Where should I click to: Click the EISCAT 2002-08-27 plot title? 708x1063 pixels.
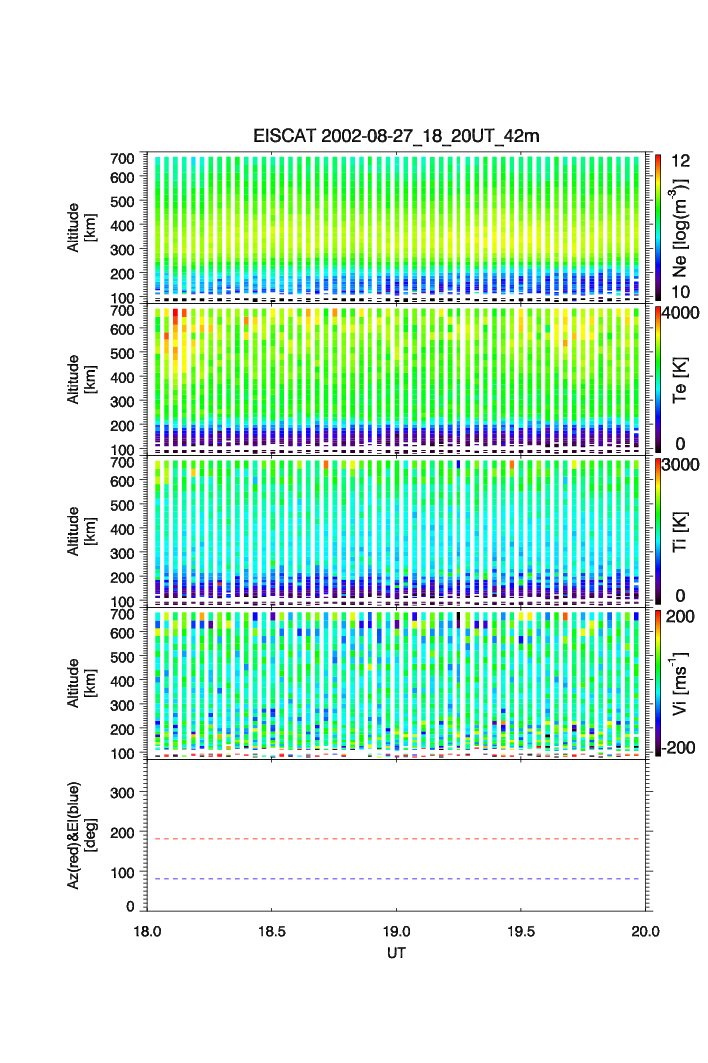click(x=396, y=136)
